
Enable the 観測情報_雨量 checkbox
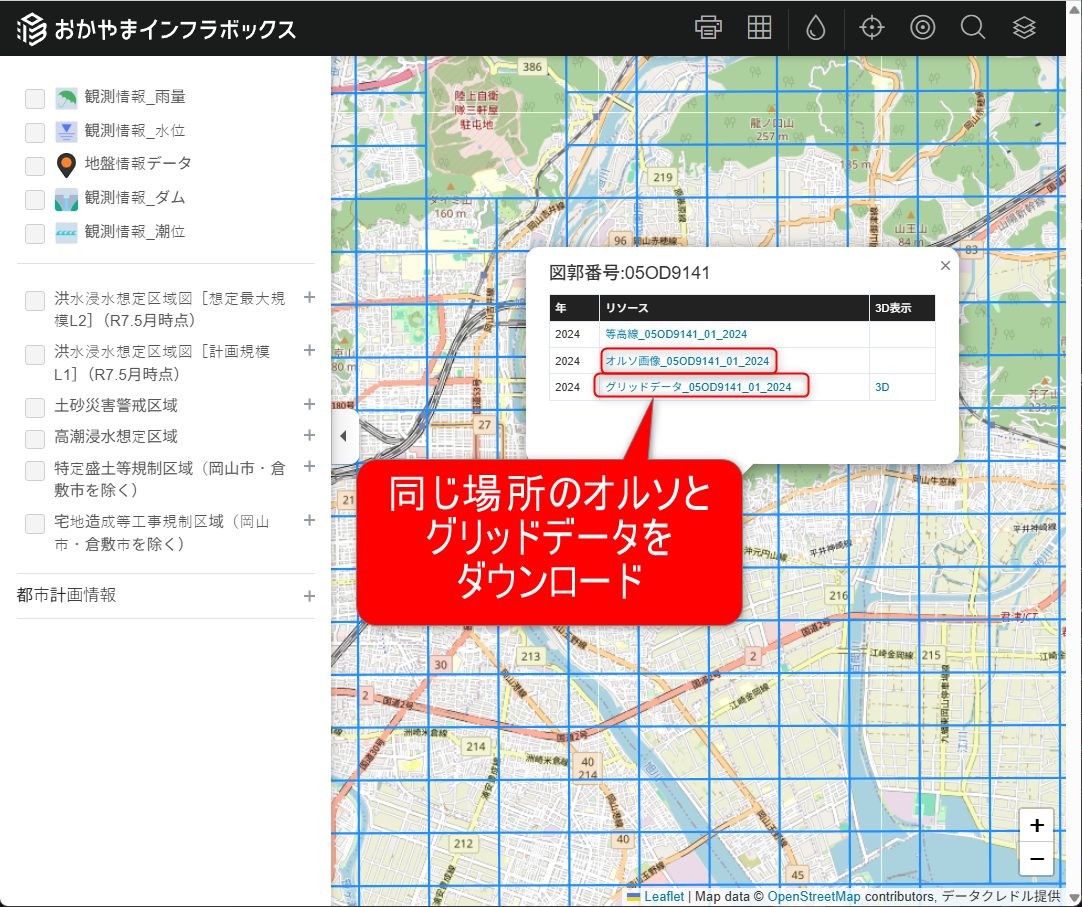35,98
